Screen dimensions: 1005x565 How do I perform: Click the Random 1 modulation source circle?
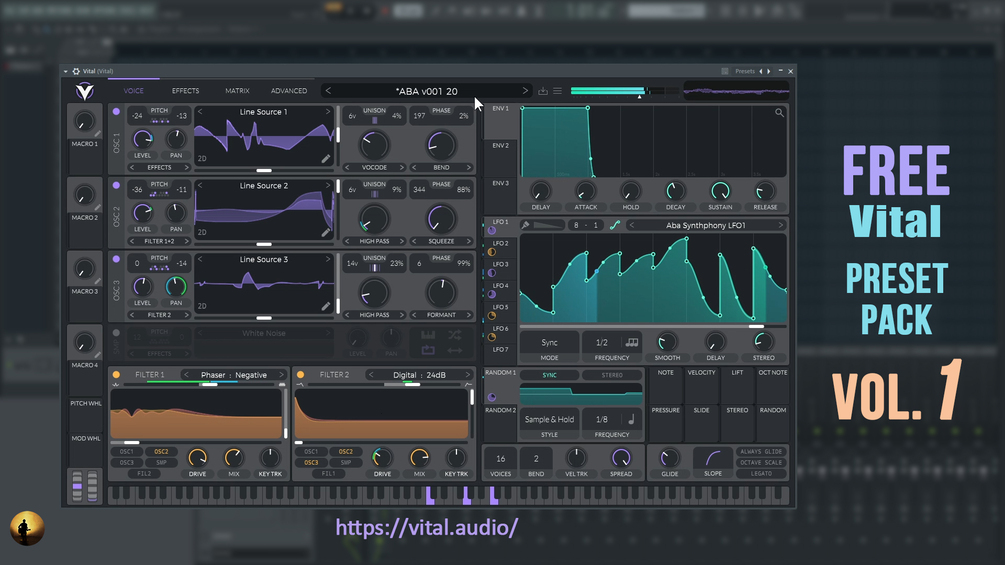click(x=492, y=397)
